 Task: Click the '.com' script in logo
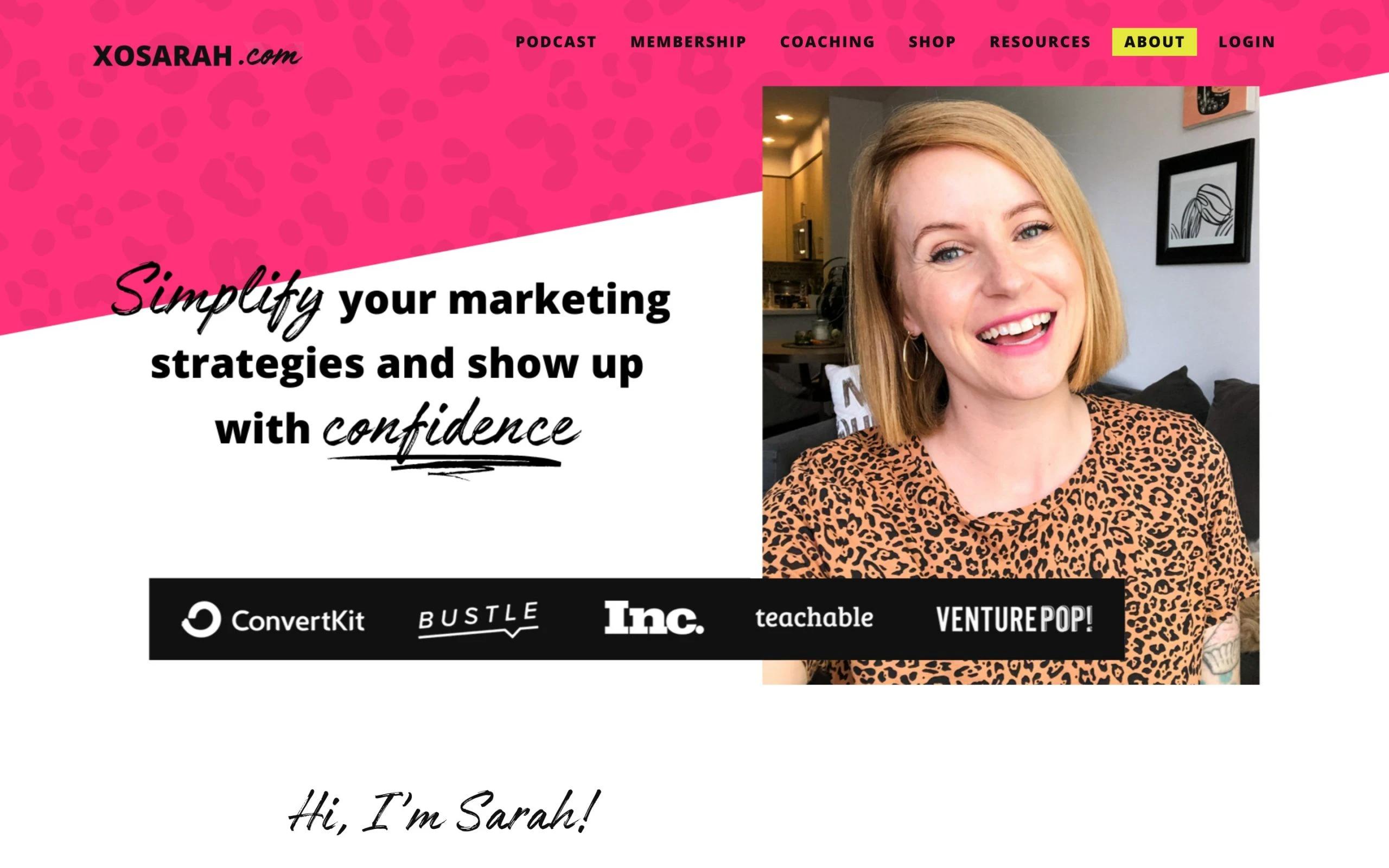click(x=270, y=56)
